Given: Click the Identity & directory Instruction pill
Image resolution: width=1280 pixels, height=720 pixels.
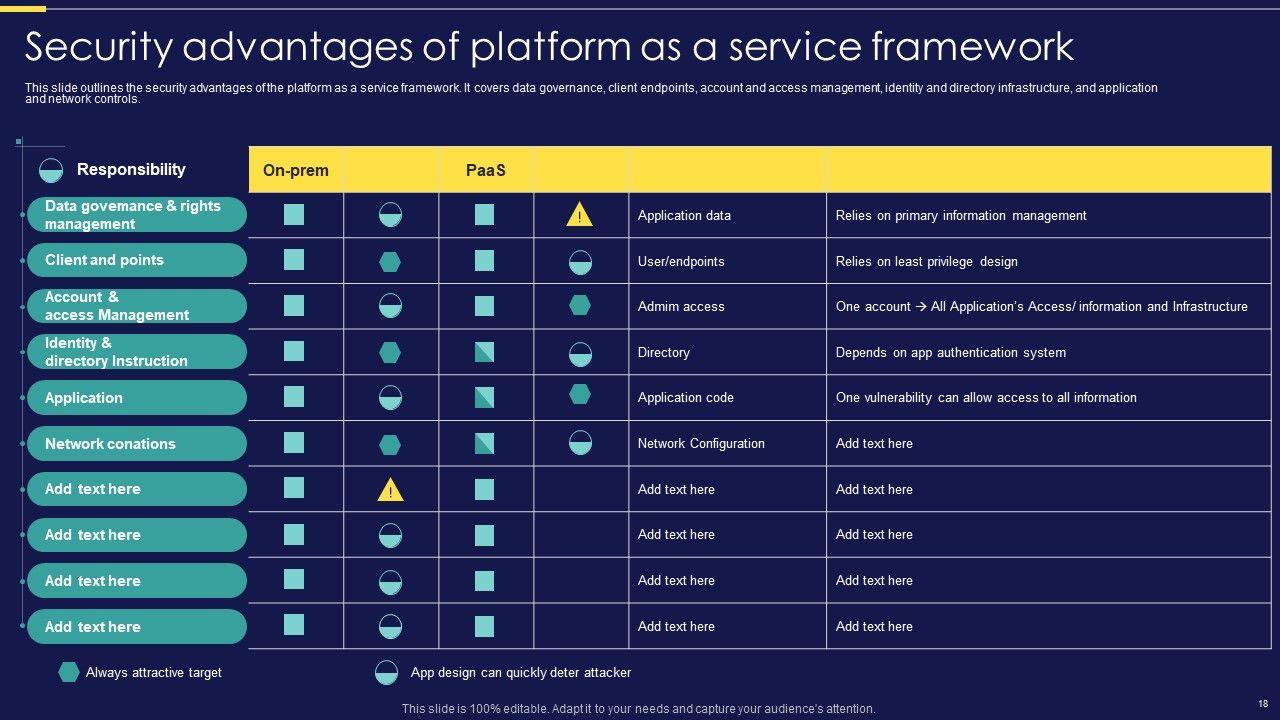Looking at the screenshot, I should (x=137, y=352).
